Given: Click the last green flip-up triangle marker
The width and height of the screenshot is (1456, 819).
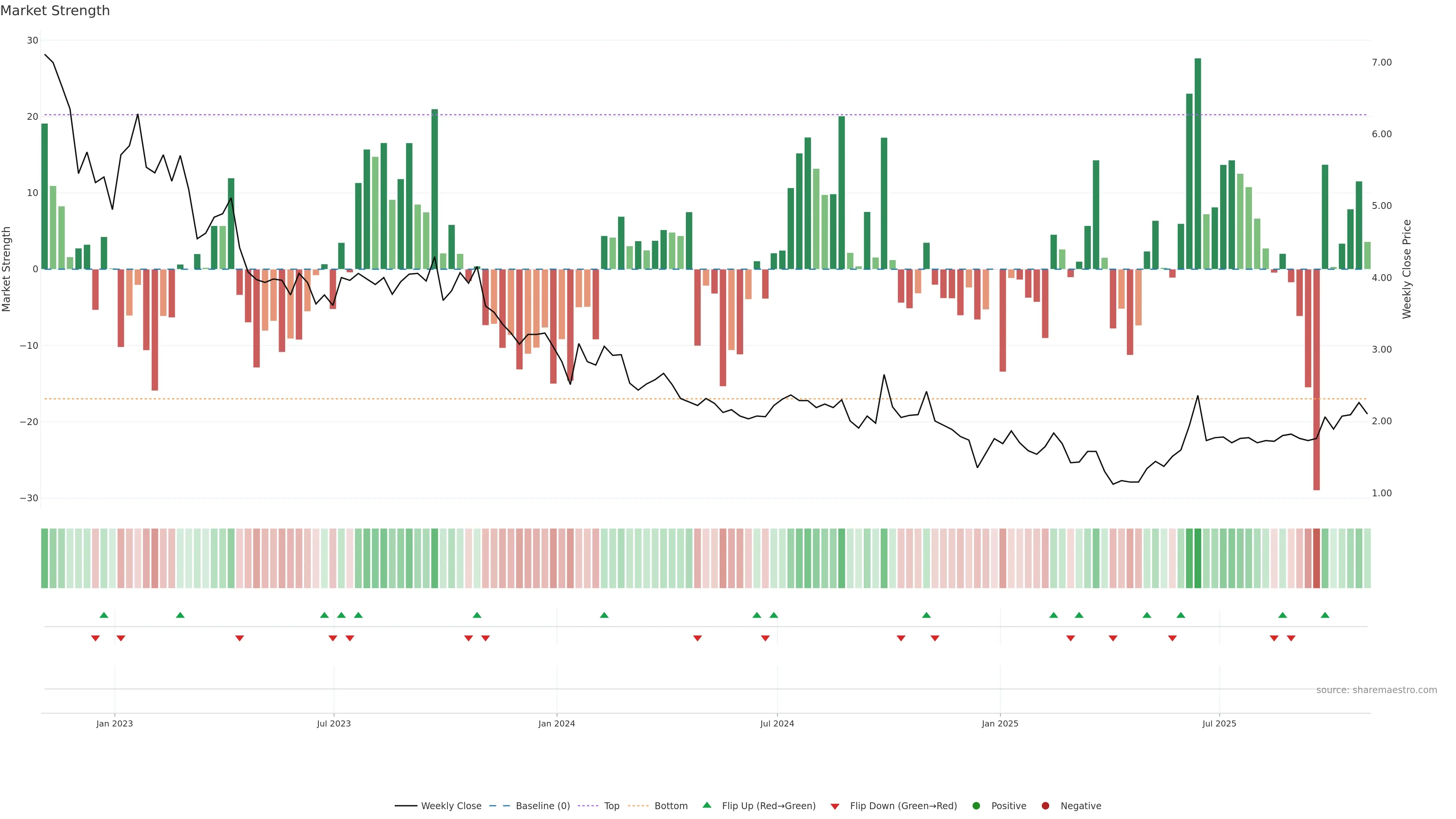Looking at the screenshot, I should pos(1325,615).
